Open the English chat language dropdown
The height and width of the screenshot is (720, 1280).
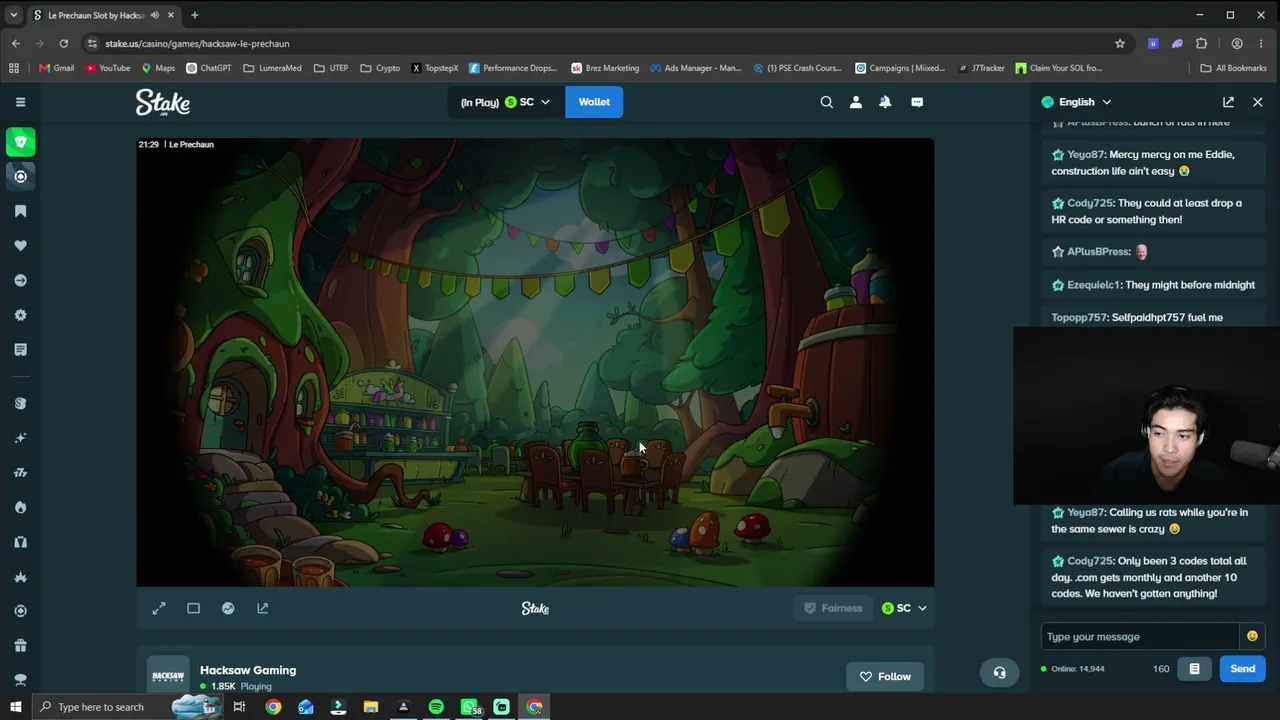pos(1076,102)
